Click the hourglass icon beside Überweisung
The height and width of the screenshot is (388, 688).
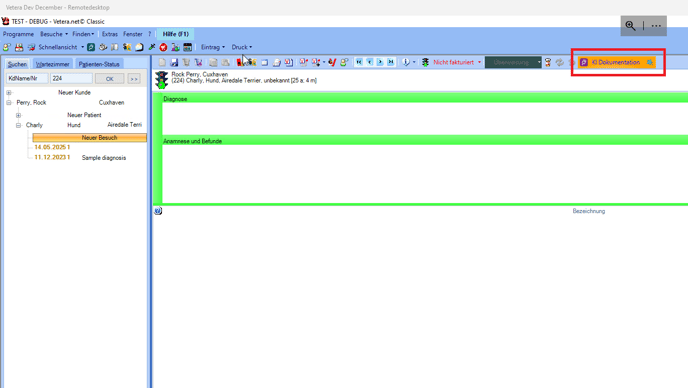[548, 62]
